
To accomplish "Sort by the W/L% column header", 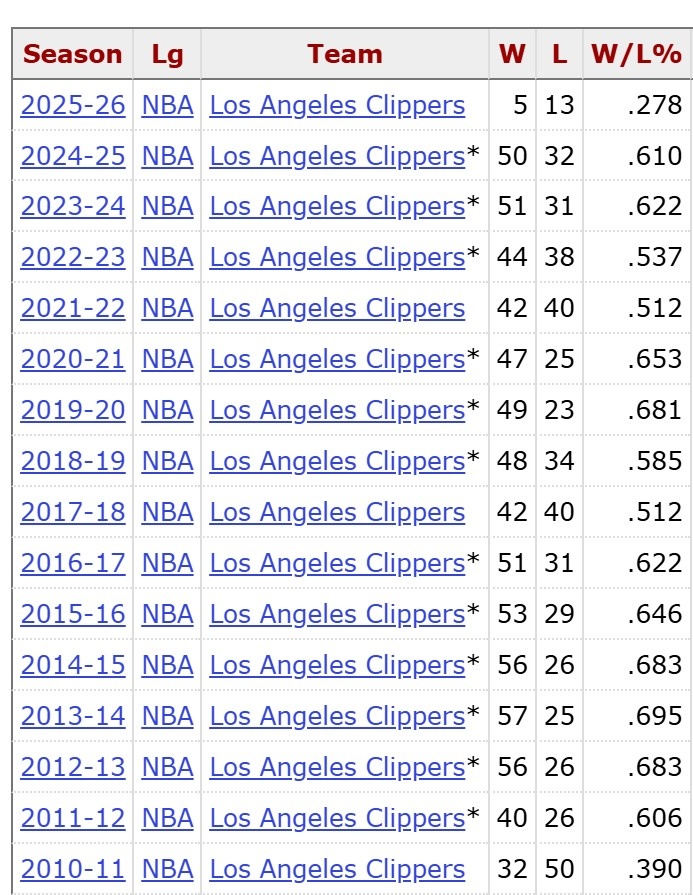I will (x=636, y=54).
